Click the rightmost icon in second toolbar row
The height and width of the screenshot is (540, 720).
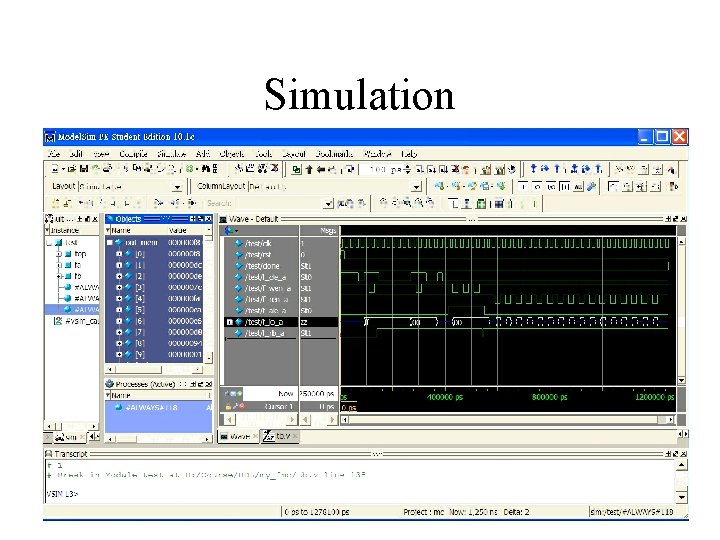[x=673, y=186]
